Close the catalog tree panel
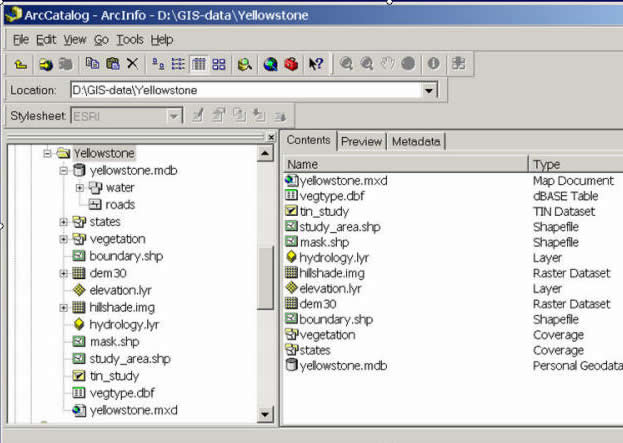 coord(271,137)
